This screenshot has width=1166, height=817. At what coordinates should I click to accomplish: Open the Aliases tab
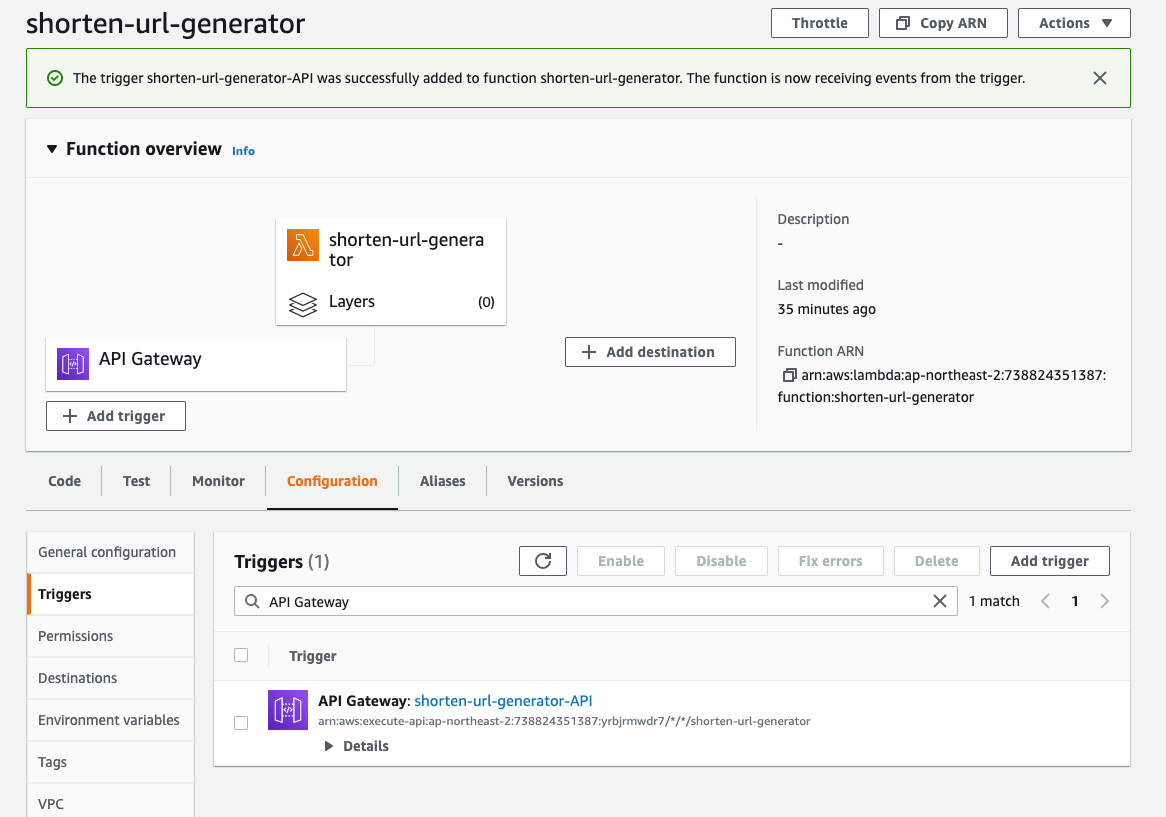pyautogui.click(x=442, y=481)
